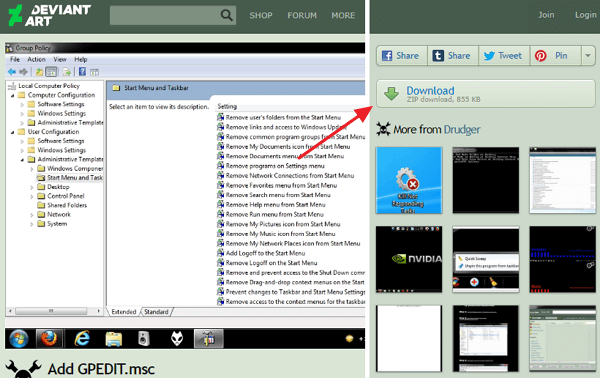This screenshot has width=600, height=378.
Task: Expand Windows Settings under Computer Configuration
Action: click(x=22, y=114)
